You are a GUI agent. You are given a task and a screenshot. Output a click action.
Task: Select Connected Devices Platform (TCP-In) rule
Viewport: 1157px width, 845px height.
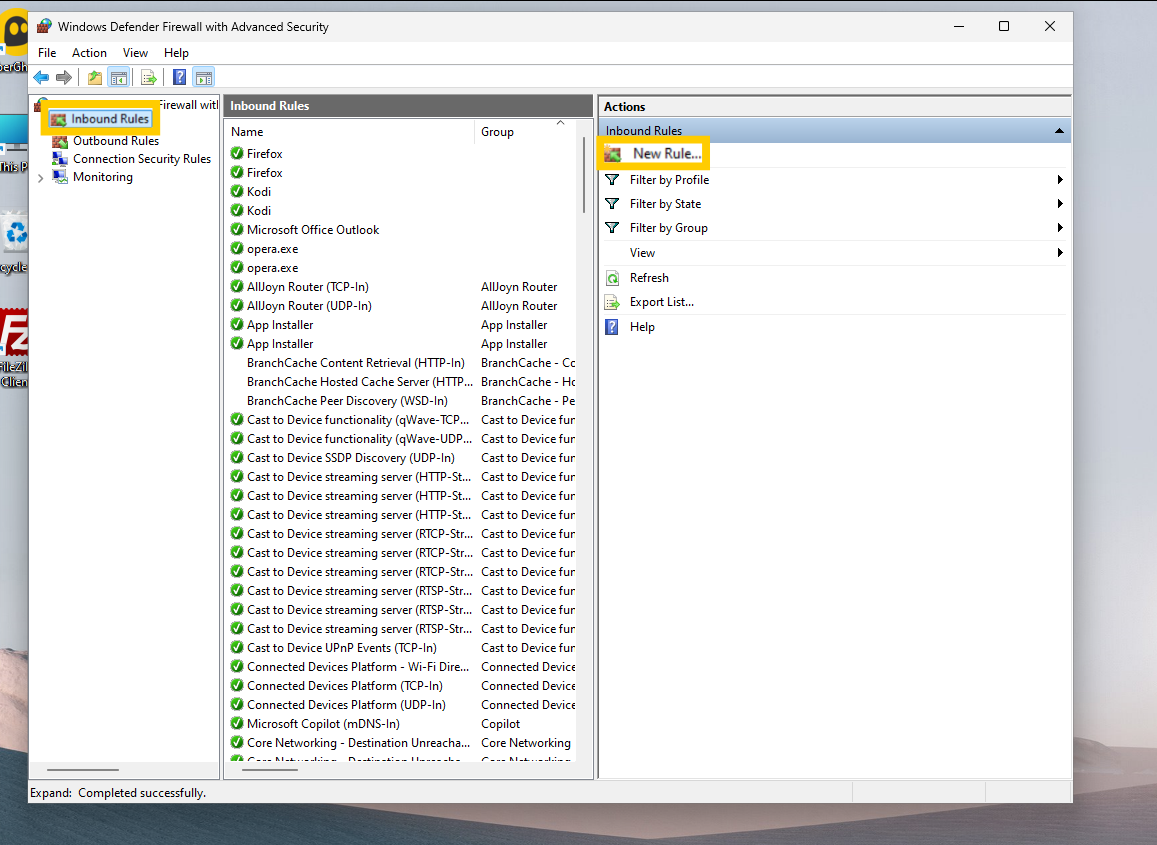(x=345, y=686)
